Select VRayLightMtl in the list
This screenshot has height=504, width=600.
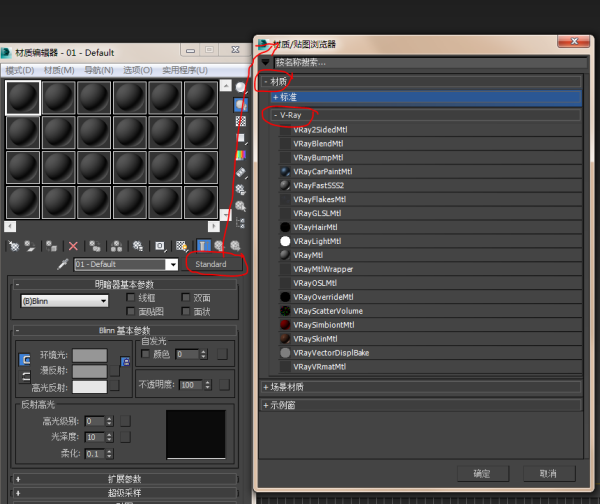coord(430,241)
